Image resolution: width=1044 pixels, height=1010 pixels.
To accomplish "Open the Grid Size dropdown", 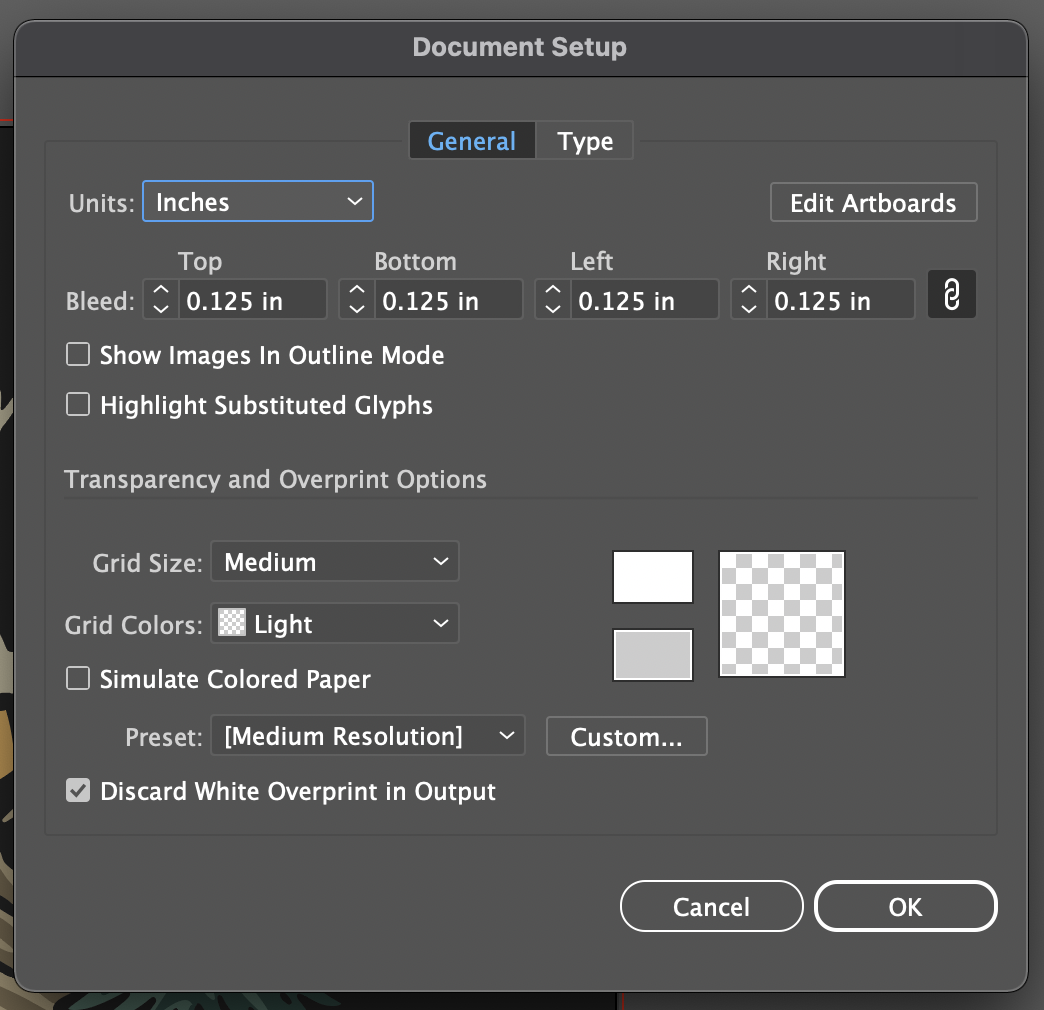I will tap(334, 561).
